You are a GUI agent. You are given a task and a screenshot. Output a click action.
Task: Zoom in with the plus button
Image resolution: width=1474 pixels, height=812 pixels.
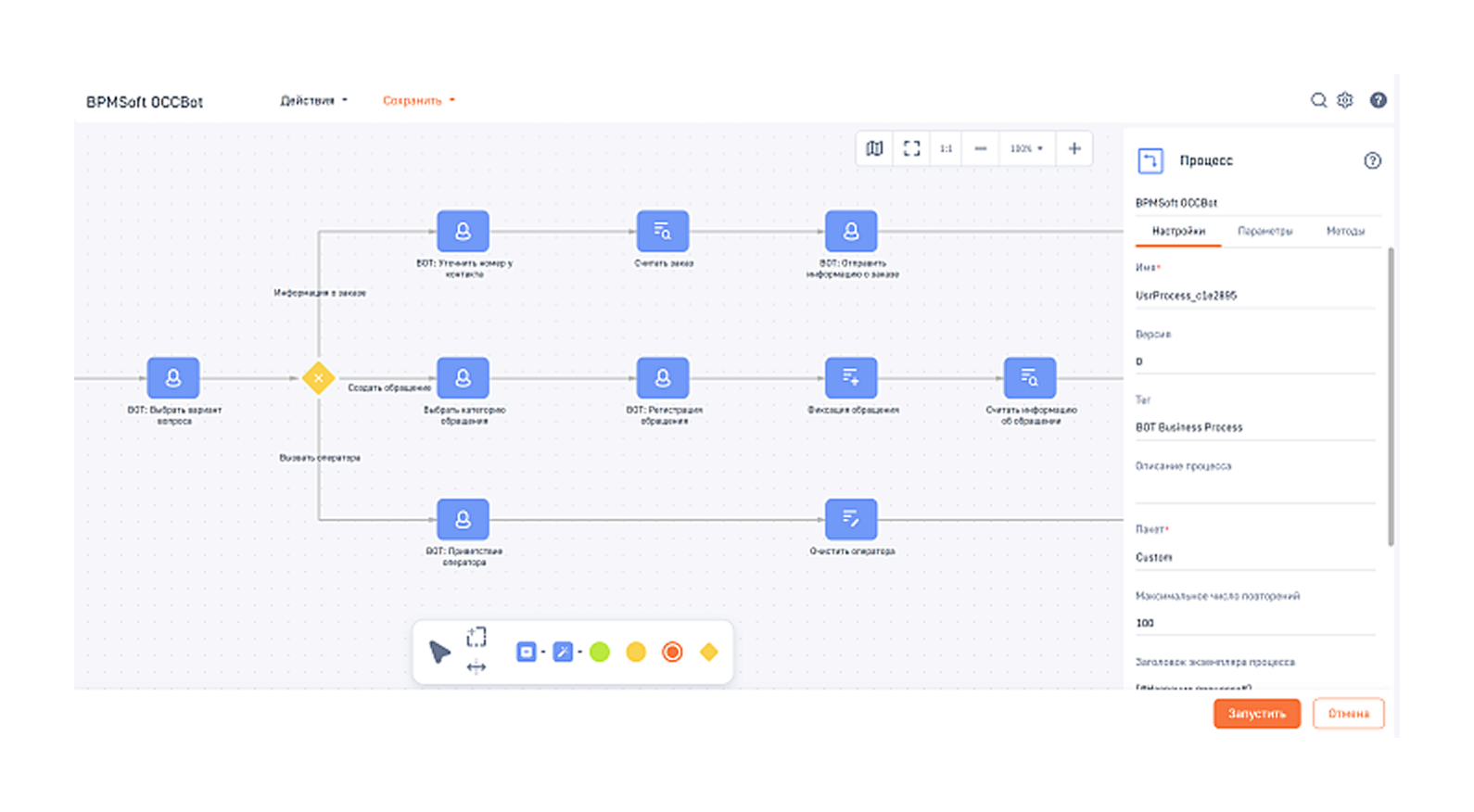pyautogui.click(x=1074, y=148)
